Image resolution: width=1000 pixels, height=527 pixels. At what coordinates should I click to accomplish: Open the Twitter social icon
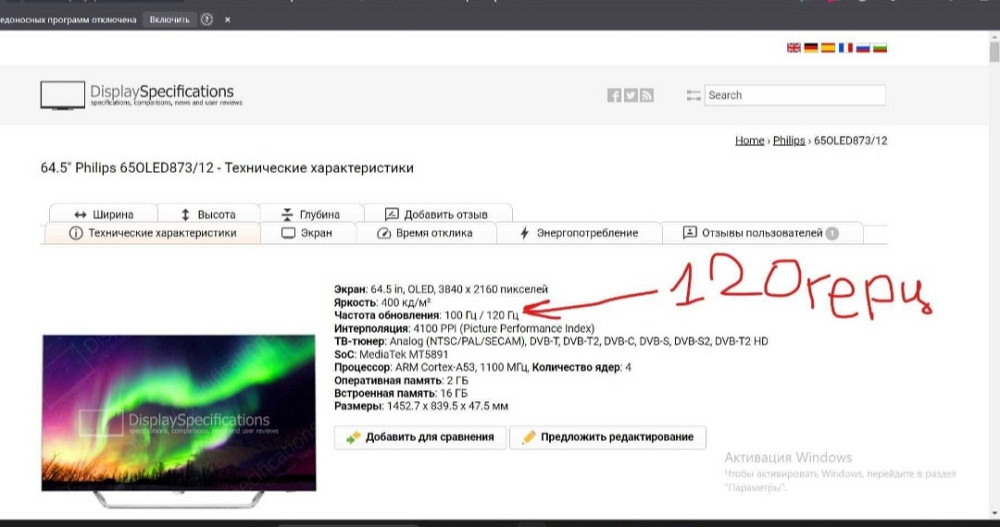coord(631,96)
